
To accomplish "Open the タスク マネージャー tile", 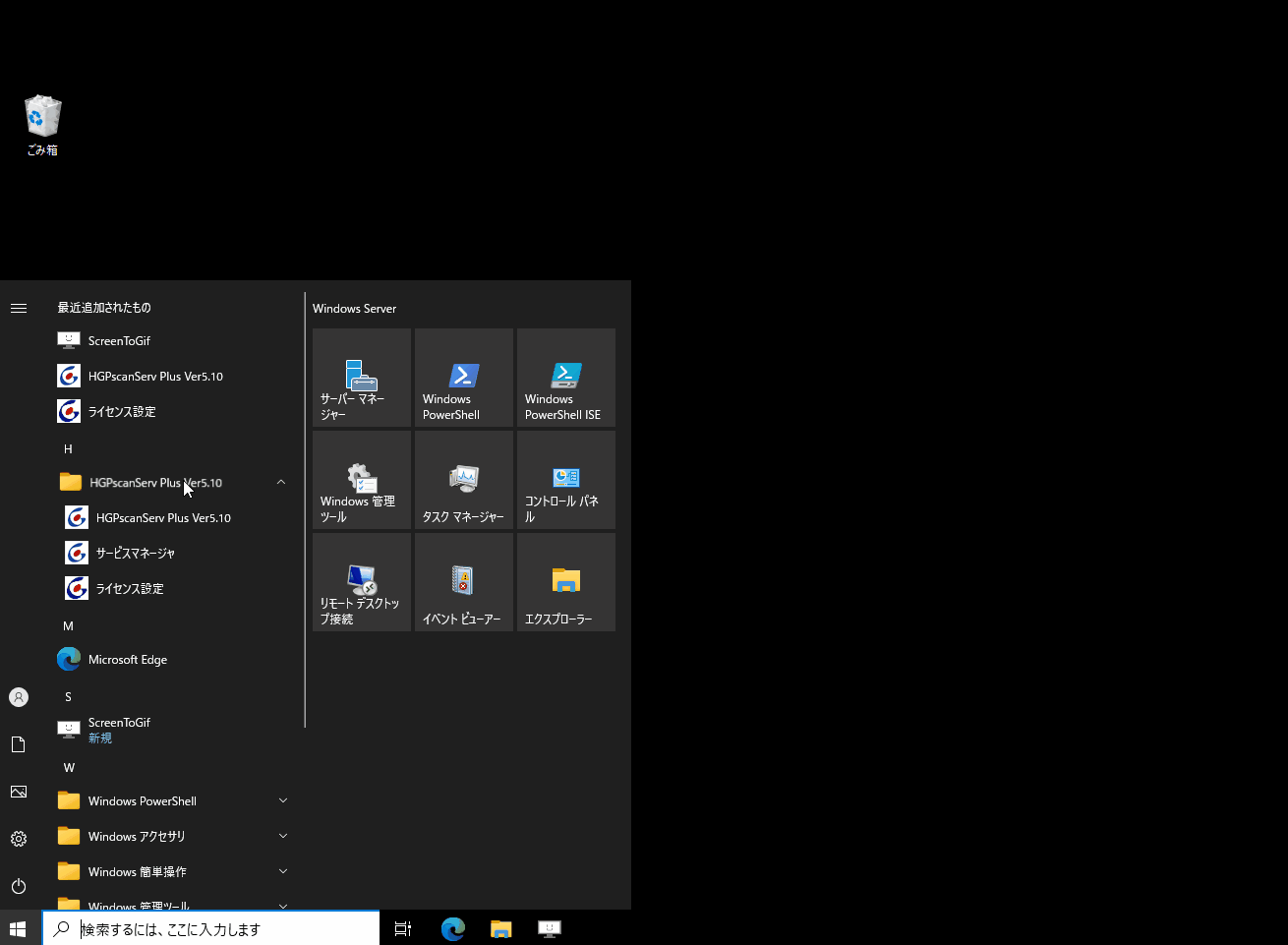I will tap(464, 480).
